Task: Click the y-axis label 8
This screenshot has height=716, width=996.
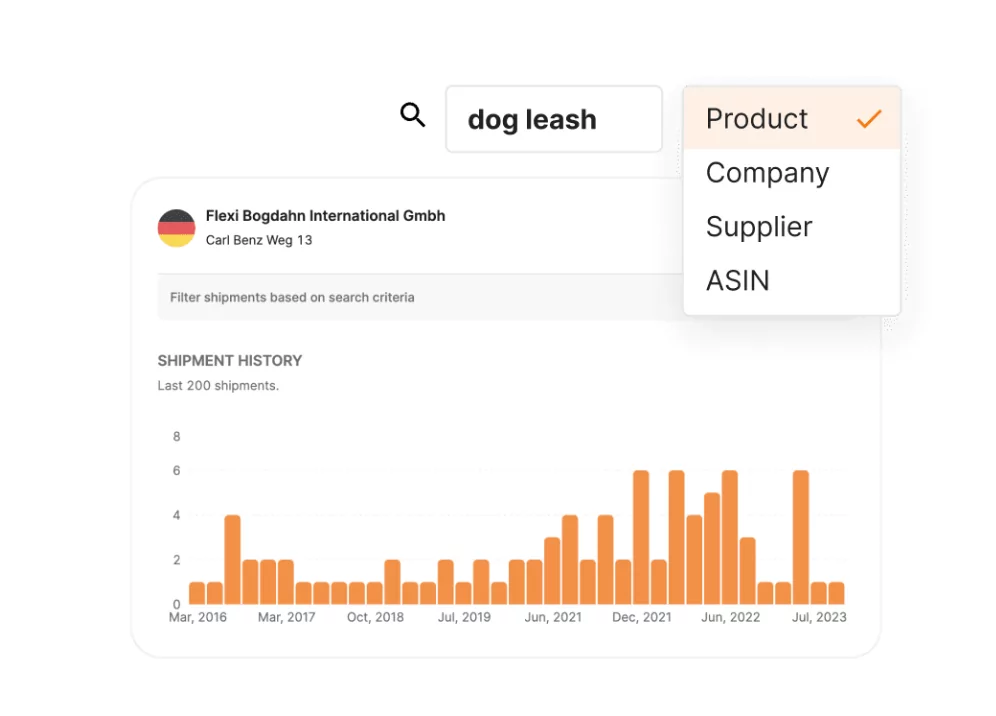Action: tap(177, 436)
